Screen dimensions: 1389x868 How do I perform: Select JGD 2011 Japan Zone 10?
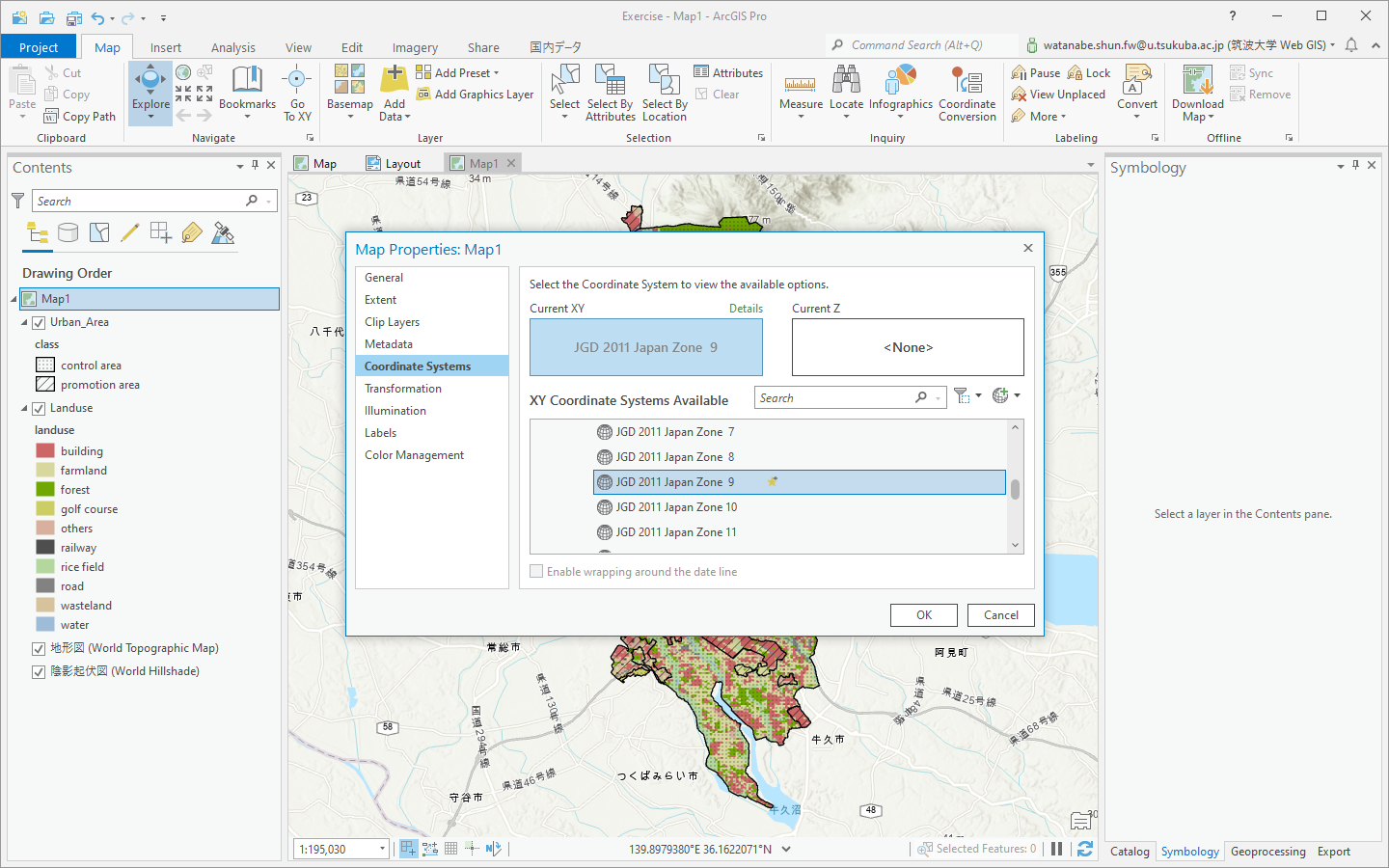[x=800, y=507]
